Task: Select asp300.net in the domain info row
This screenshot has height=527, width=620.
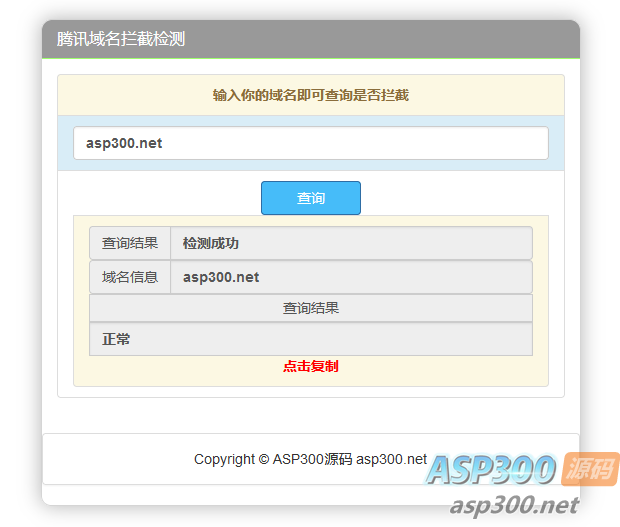Action: tap(221, 277)
